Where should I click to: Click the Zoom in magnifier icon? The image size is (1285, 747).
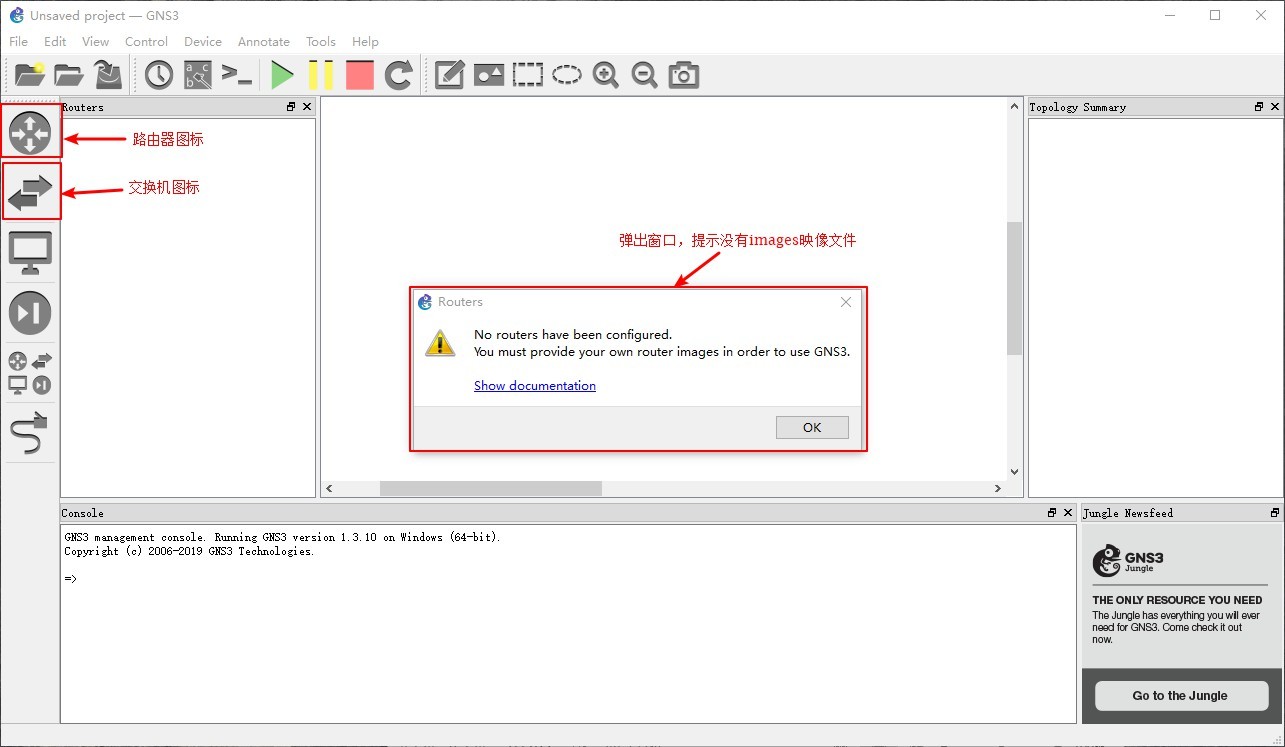click(606, 75)
